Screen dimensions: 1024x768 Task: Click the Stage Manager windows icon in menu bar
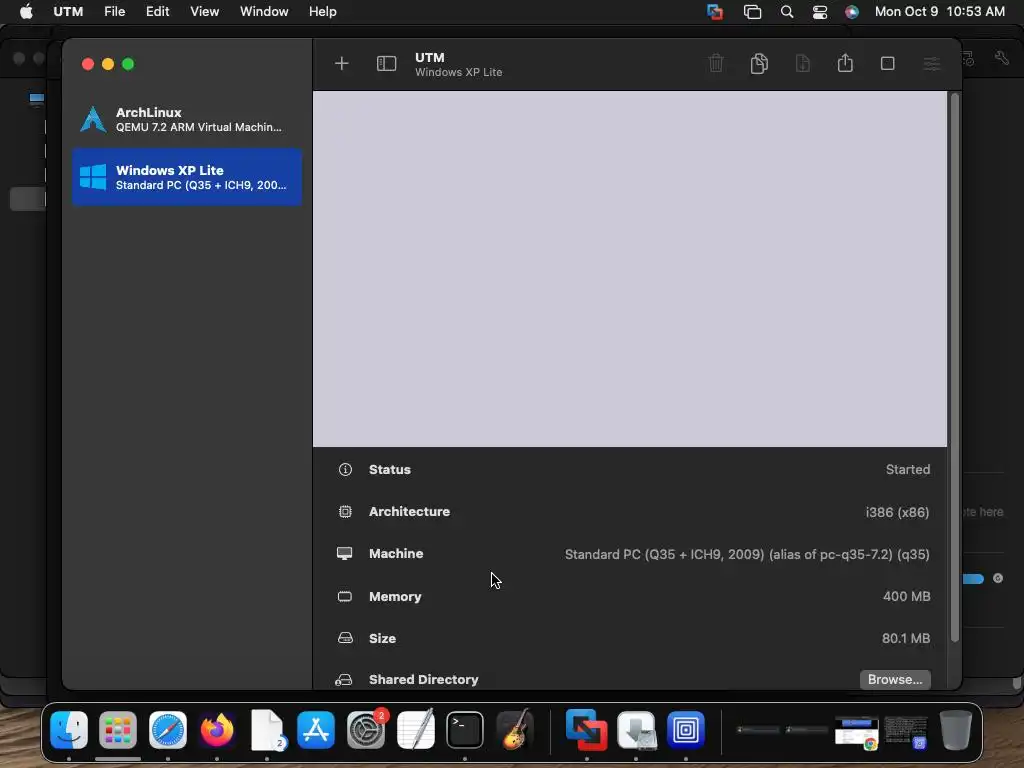click(x=752, y=12)
